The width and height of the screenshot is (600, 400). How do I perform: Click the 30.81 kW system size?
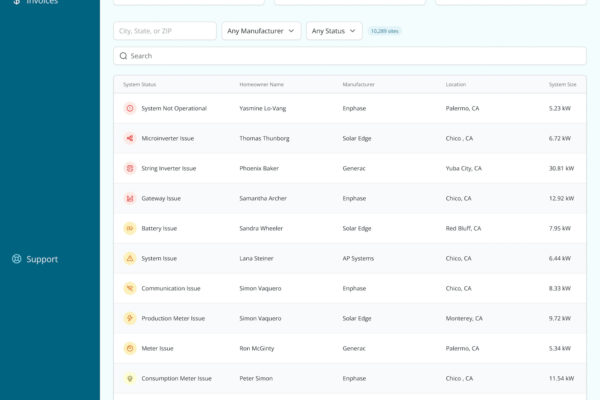coord(561,168)
